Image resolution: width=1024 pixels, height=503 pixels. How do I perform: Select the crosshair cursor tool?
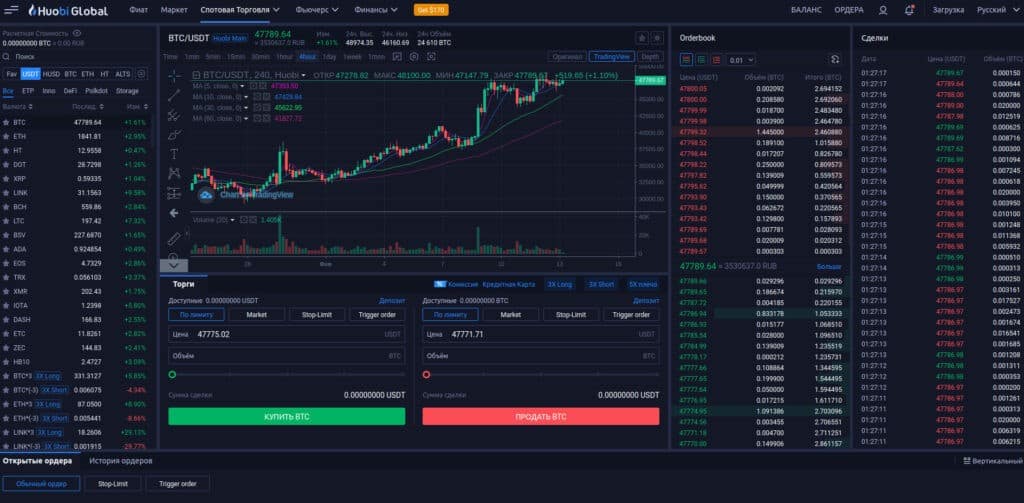tap(174, 76)
